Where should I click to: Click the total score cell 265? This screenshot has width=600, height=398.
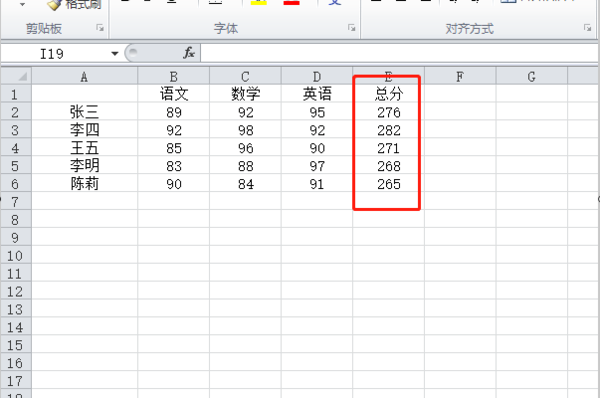(x=388, y=183)
